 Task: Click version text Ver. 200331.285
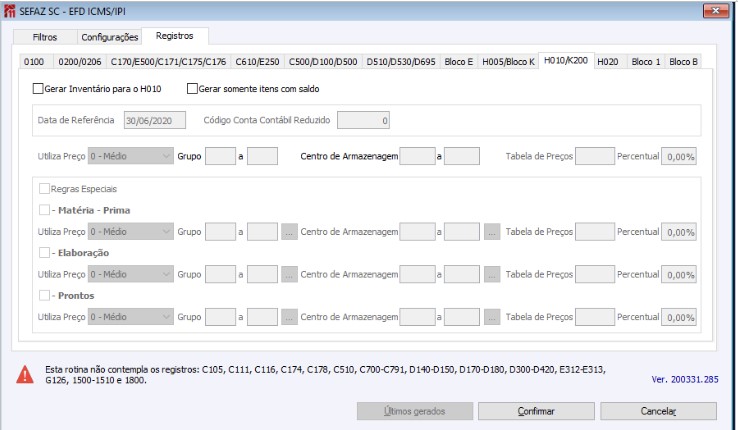click(685, 379)
